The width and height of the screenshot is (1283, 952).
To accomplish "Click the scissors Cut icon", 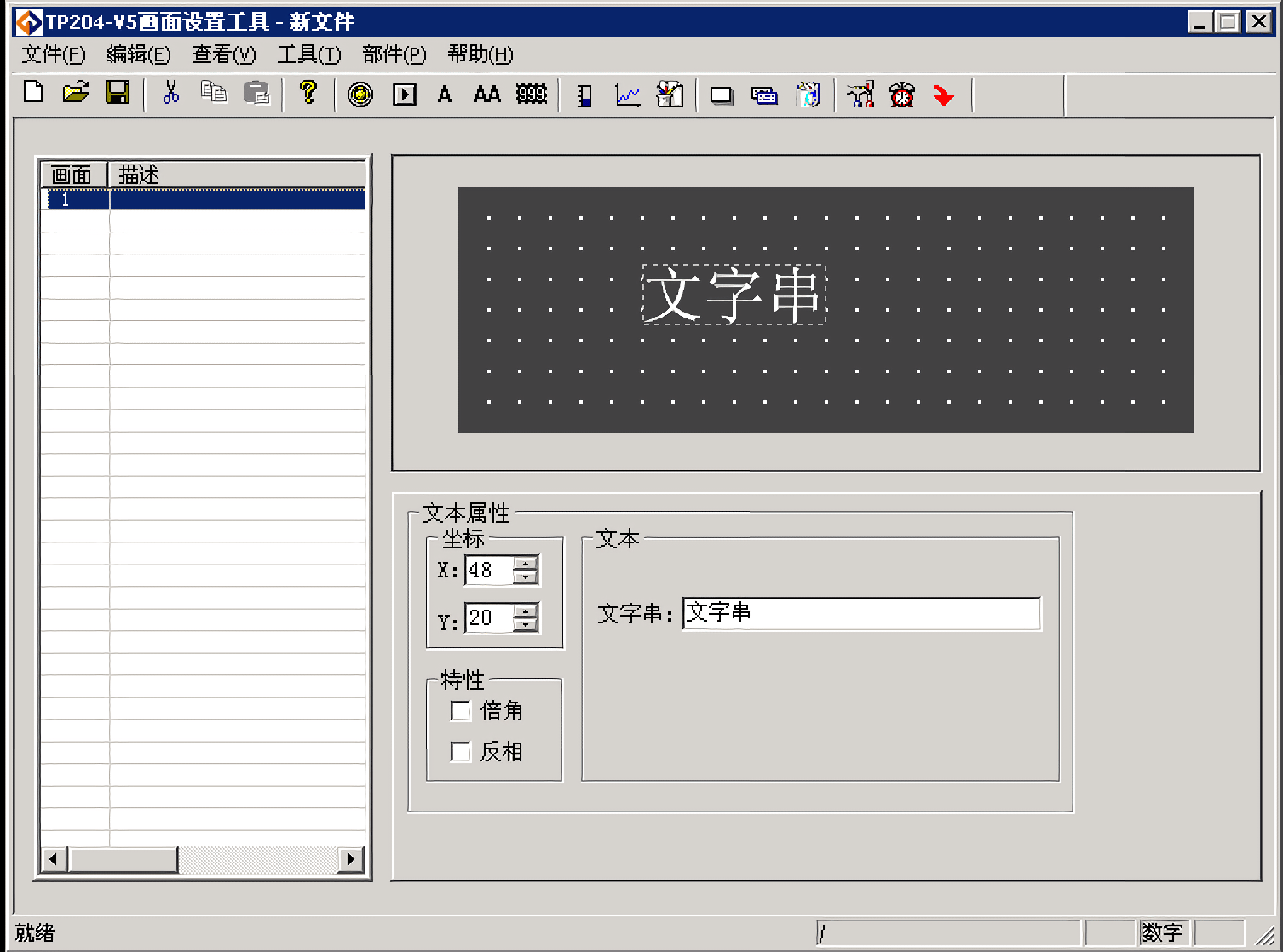I will (171, 93).
